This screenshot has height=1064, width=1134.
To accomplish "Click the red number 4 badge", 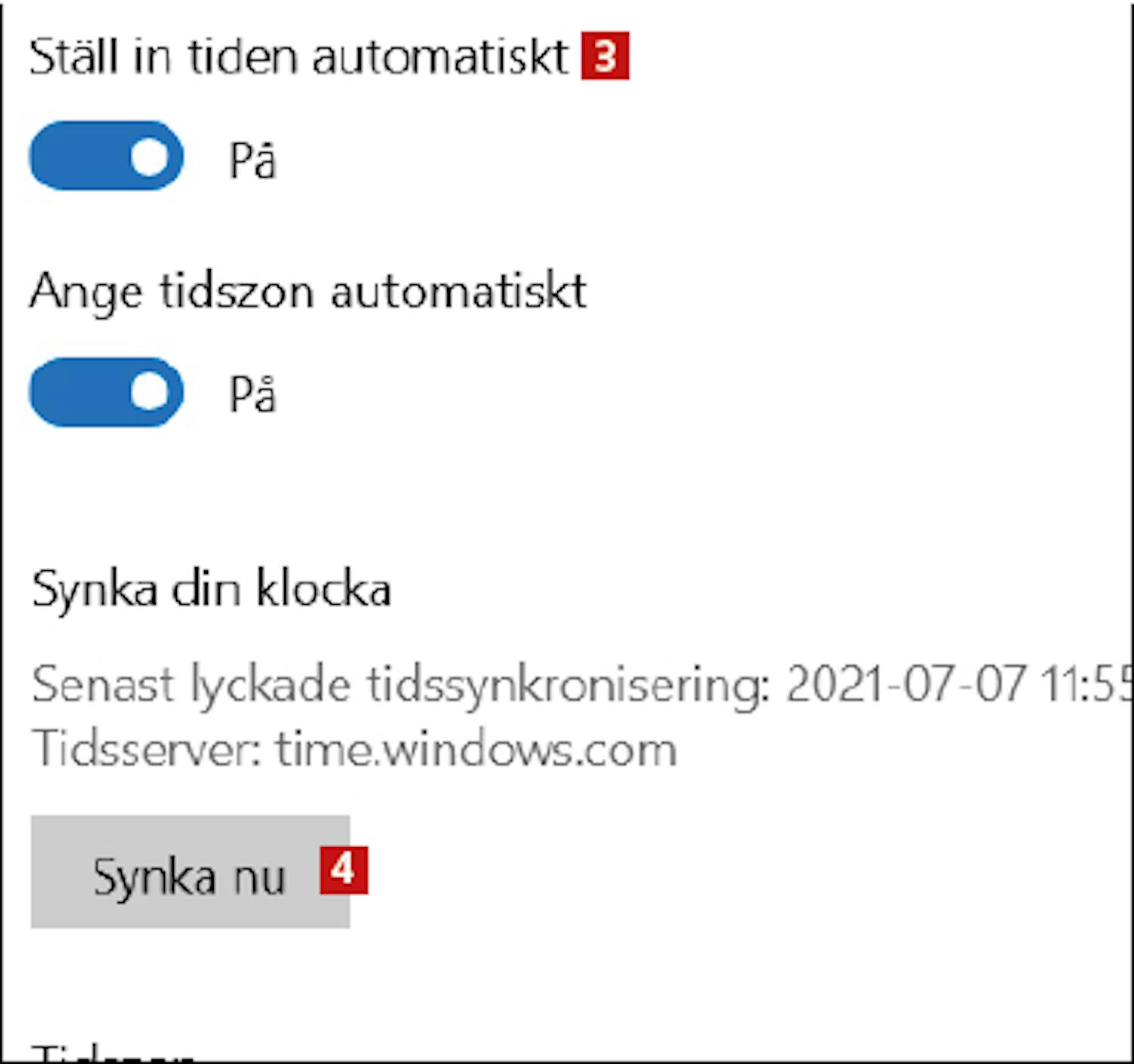I will pyautogui.click(x=343, y=870).
